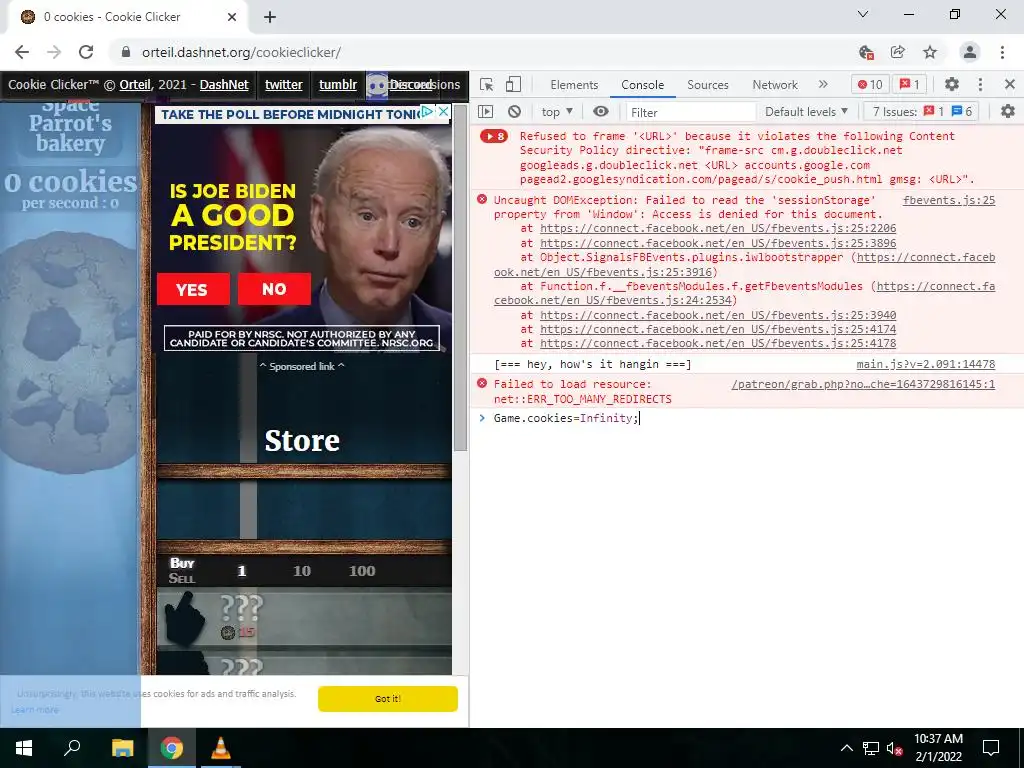Image resolution: width=1024 pixels, height=768 pixels.
Task: Select buy amount 1 in store
Action: [x=242, y=571]
